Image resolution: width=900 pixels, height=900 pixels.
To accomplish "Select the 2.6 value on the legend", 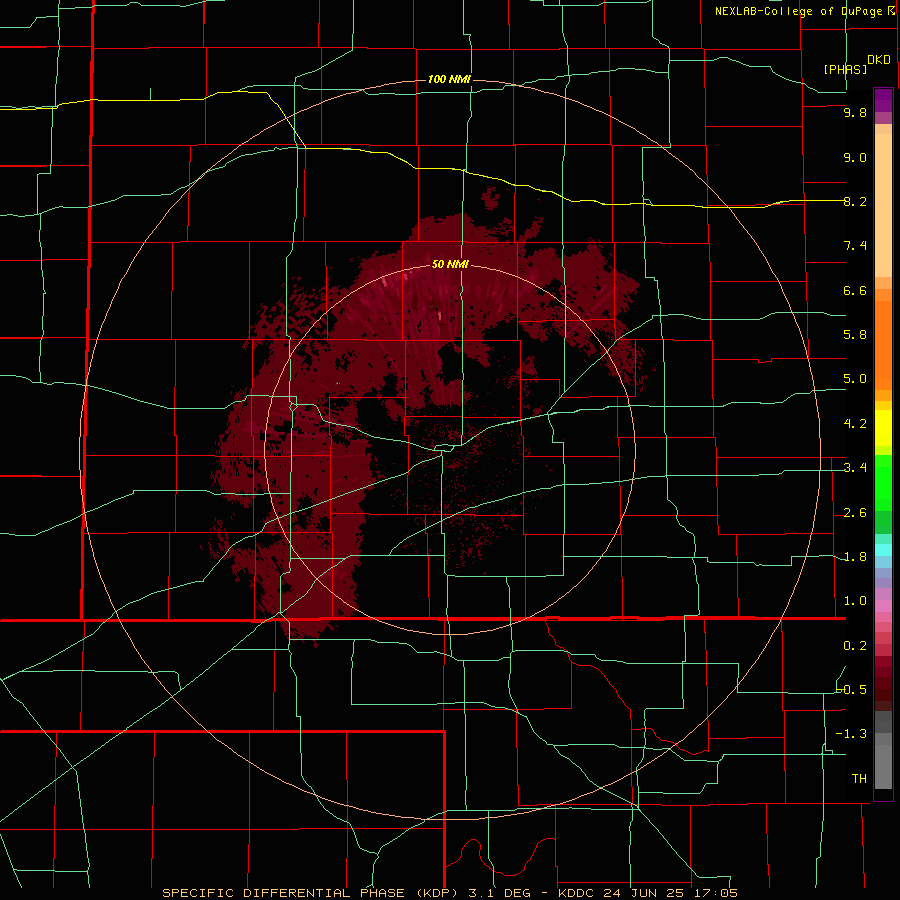I will pos(855,513).
